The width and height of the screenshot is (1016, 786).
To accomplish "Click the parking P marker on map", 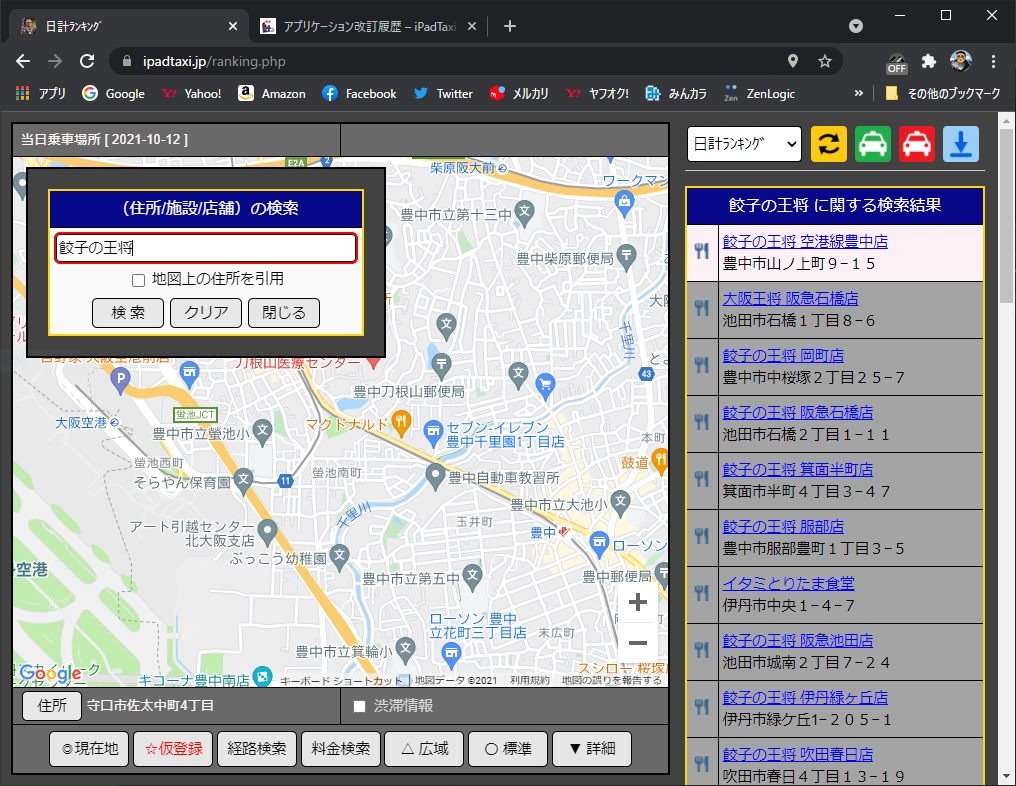I will (120, 380).
